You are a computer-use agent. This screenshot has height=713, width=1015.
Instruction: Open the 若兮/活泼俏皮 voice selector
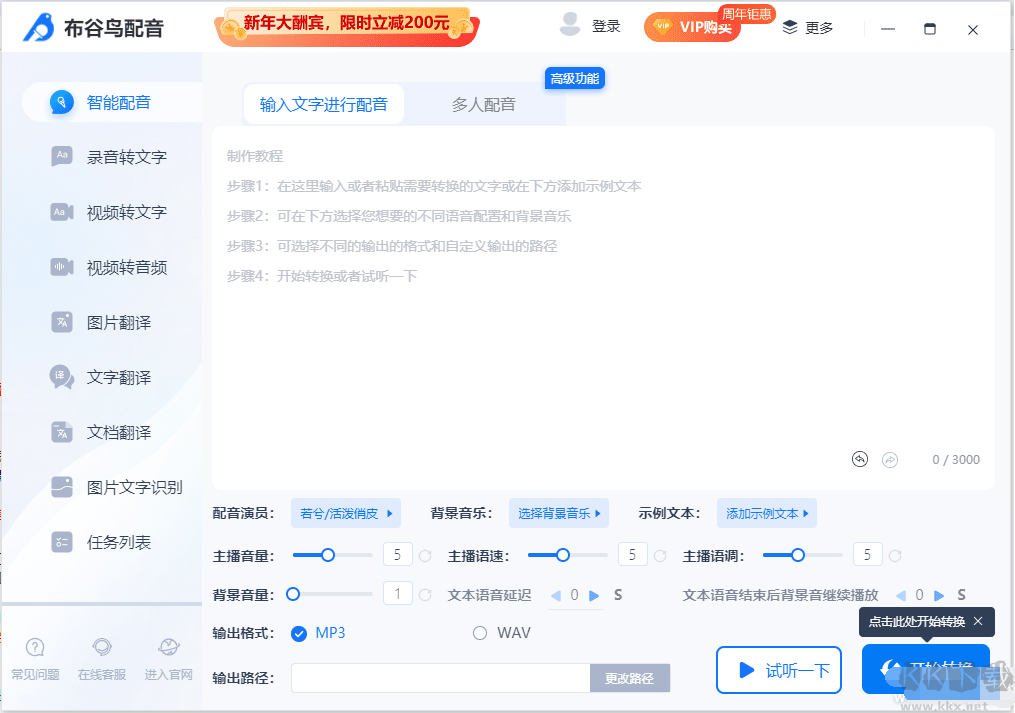tap(344, 512)
